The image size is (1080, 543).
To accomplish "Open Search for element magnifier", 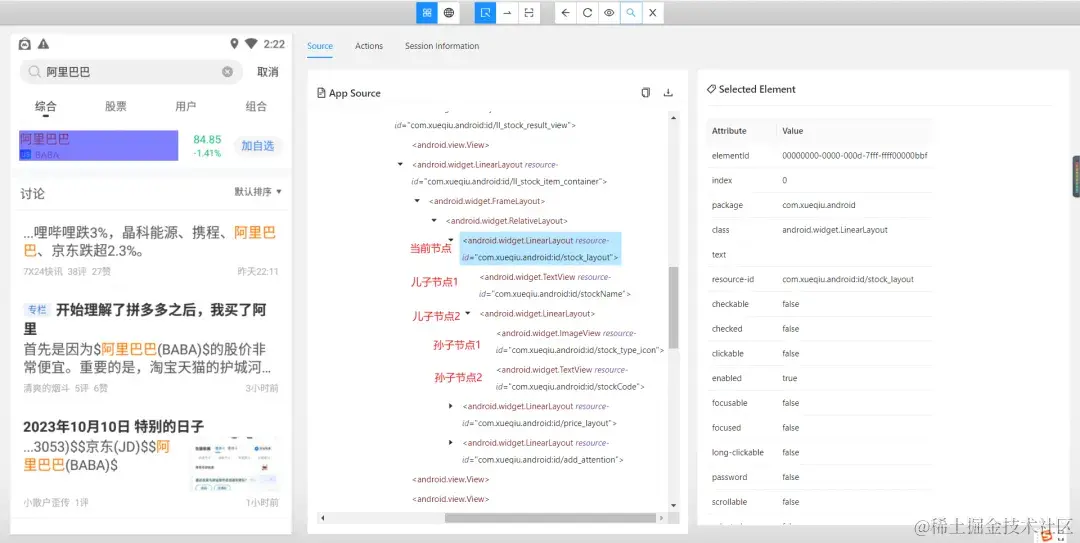I will tap(631, 12).
